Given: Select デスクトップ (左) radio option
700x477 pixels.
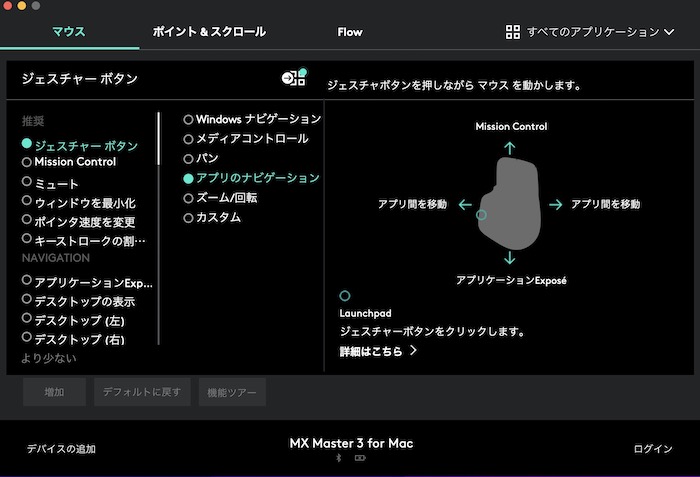Looking at the screenshot, I should [27, 318].
